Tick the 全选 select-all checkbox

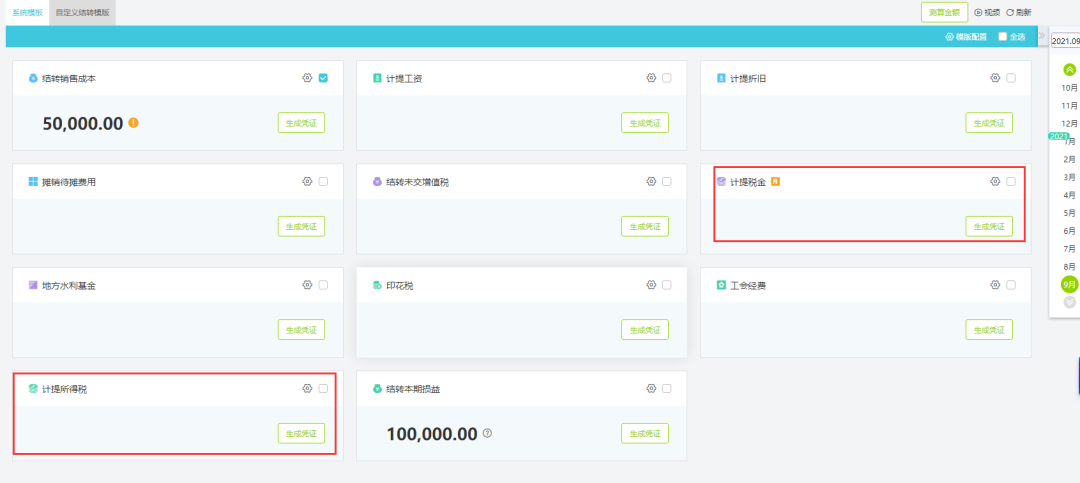[x=1002, y=37]
